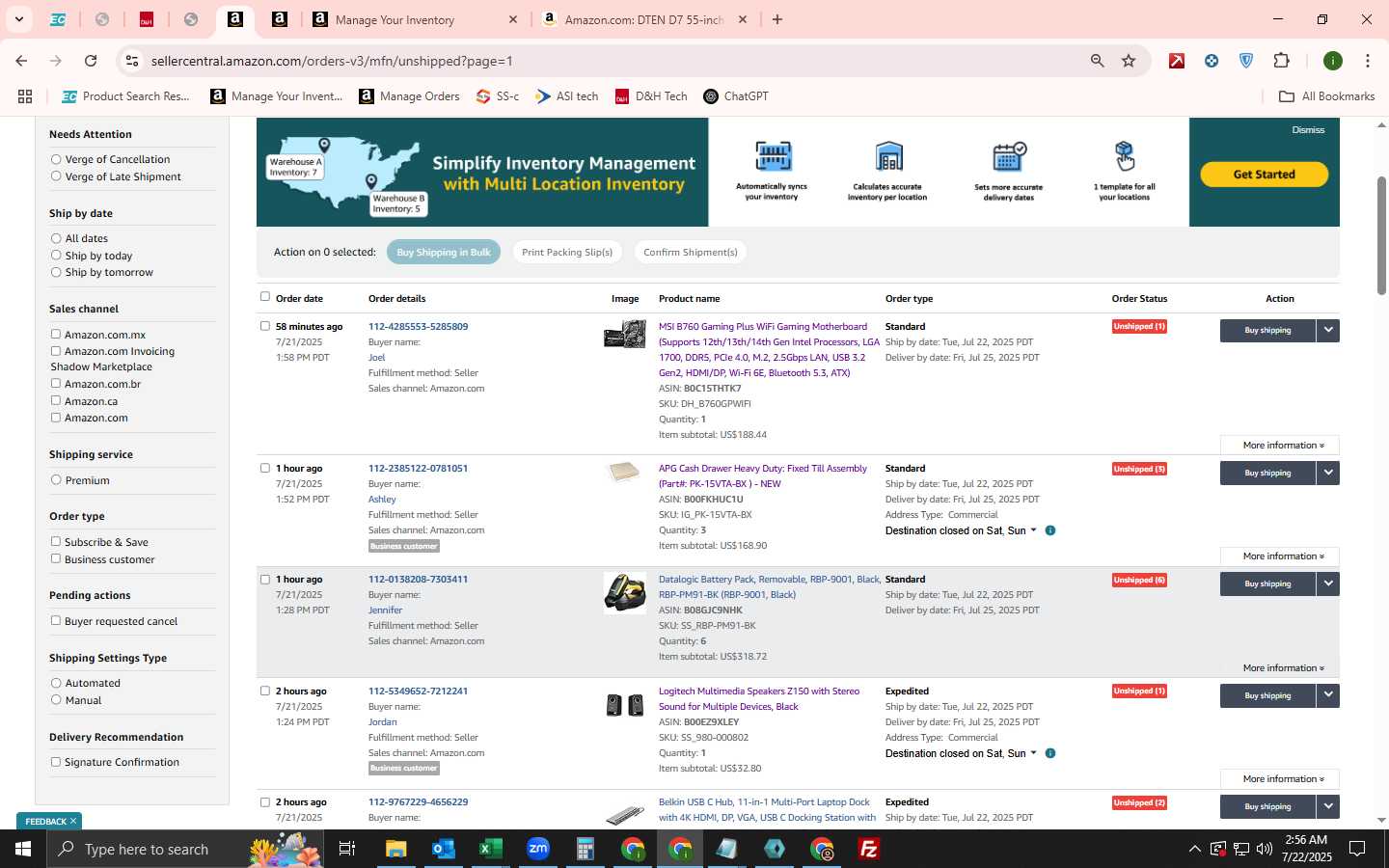Screen dimensions: 1389x868
Task: Open Excel from the taskbar
Action: (x=491, y=849)
